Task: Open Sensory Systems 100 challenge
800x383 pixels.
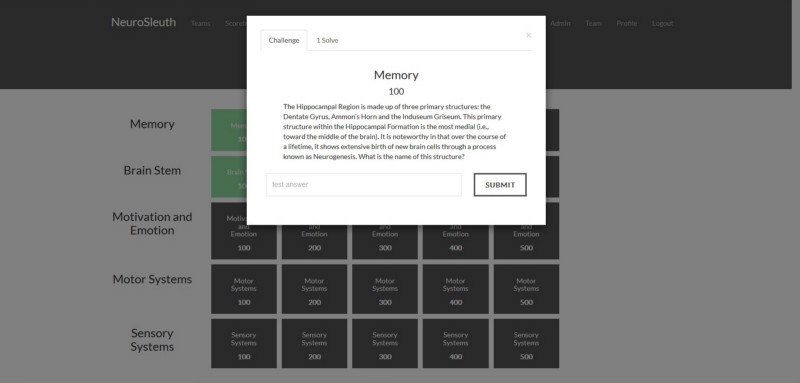Action: click(244, 343)
